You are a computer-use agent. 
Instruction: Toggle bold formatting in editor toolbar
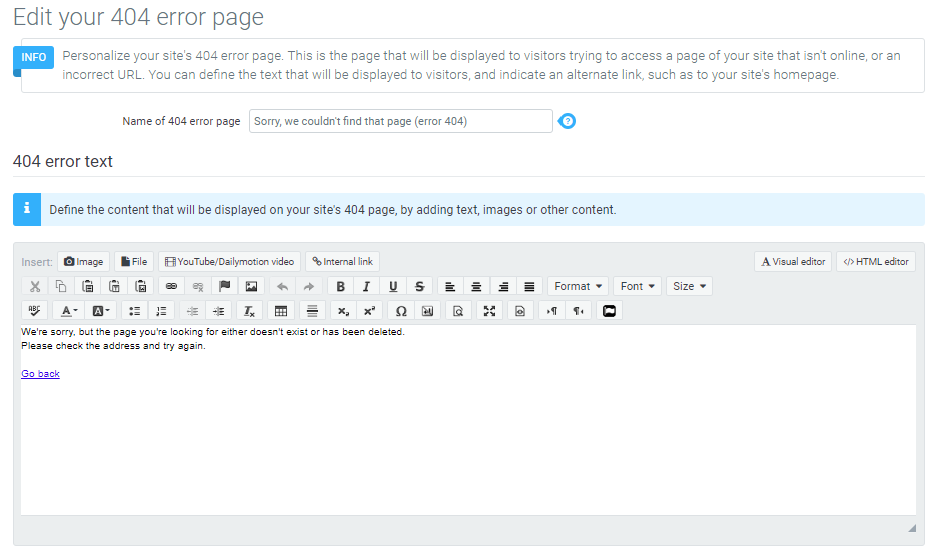click(x=341, y=286)
